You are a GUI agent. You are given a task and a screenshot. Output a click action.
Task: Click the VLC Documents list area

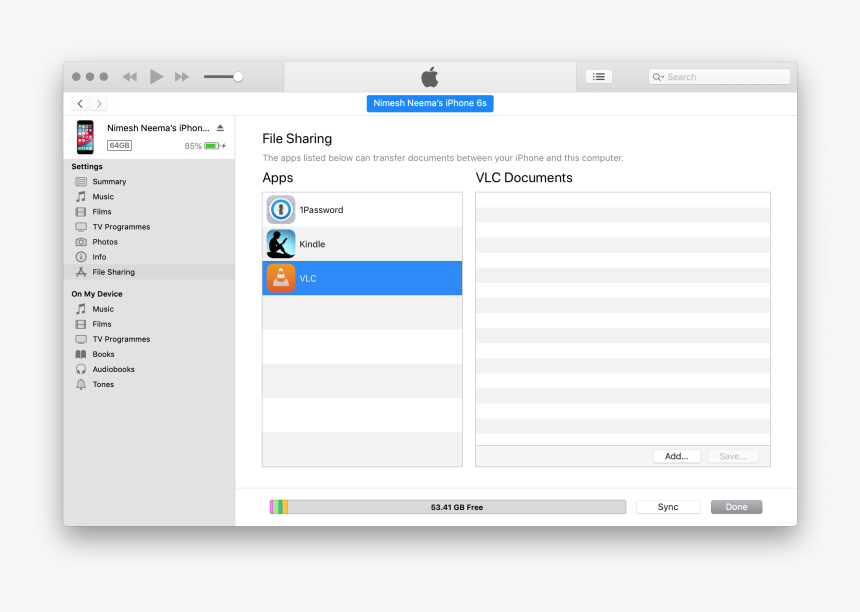point(623,319)
